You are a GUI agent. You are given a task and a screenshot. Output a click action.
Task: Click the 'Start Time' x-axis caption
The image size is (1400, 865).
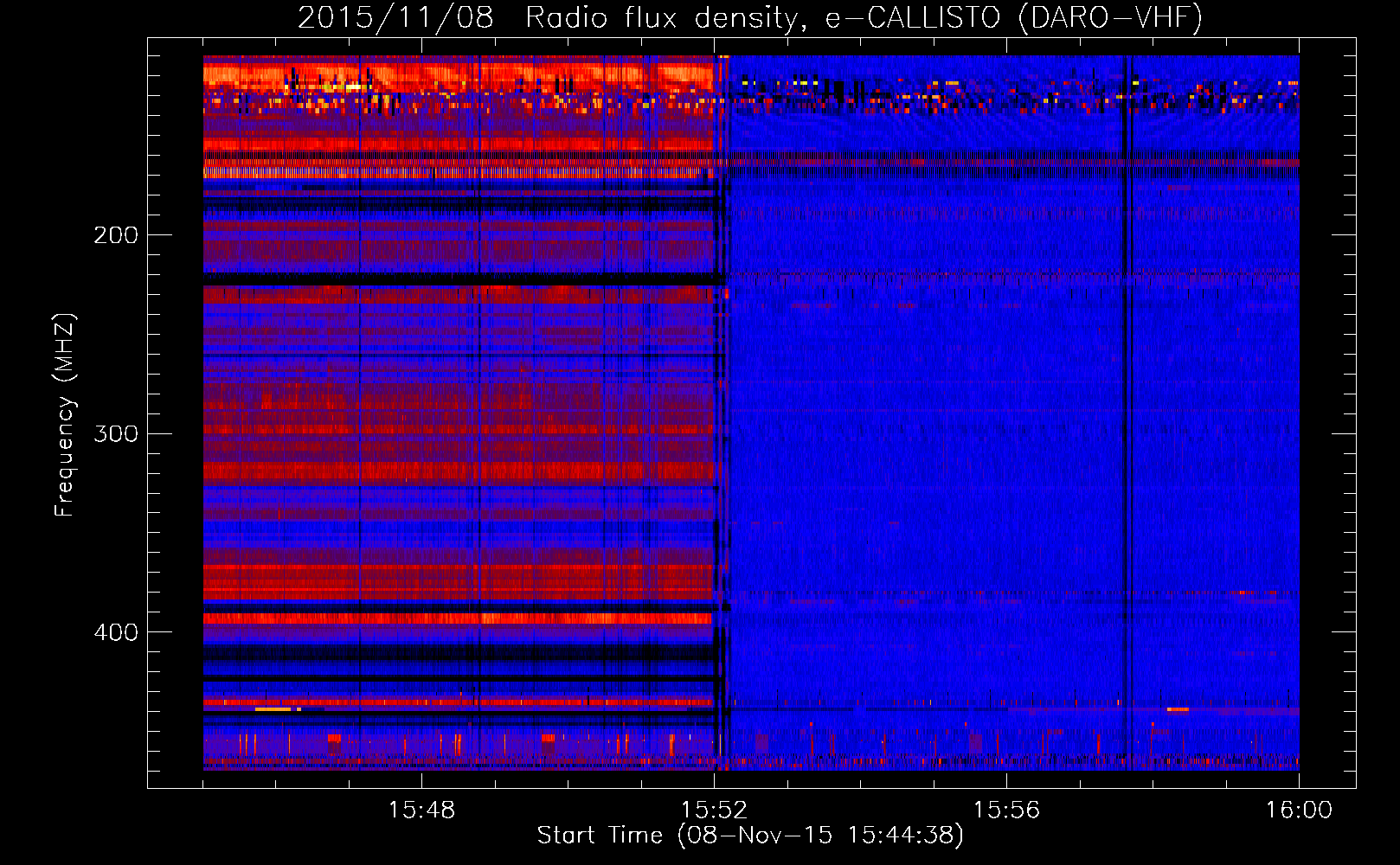[x=749, y=836]
